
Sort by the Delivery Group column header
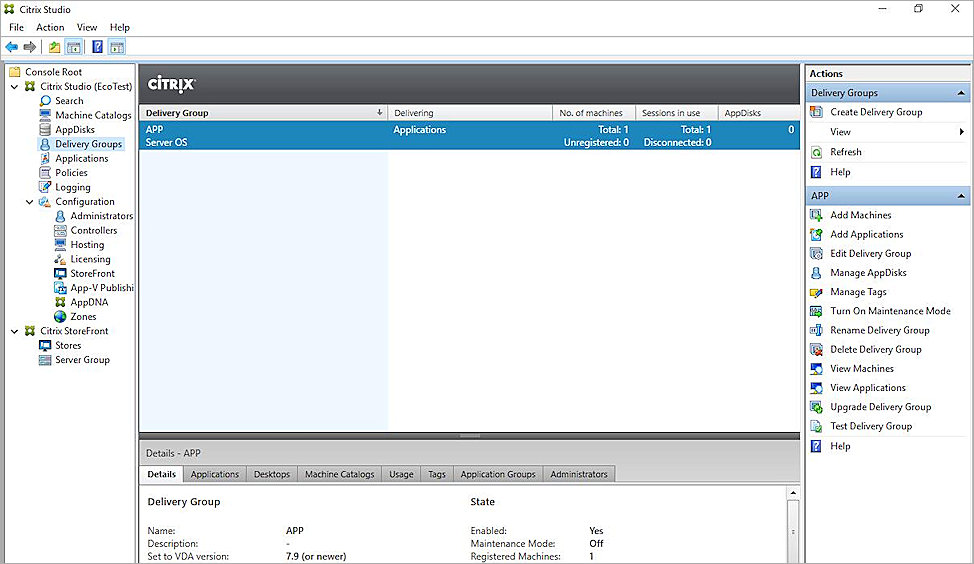coord(260,113)
